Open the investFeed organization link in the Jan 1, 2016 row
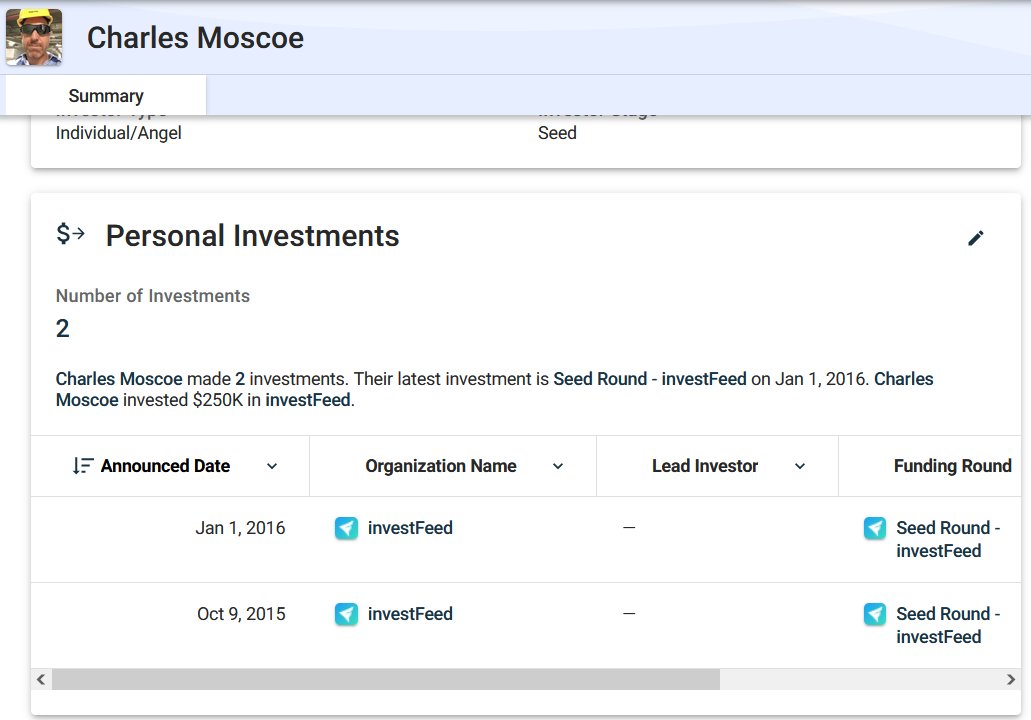 tap(410, 528)
